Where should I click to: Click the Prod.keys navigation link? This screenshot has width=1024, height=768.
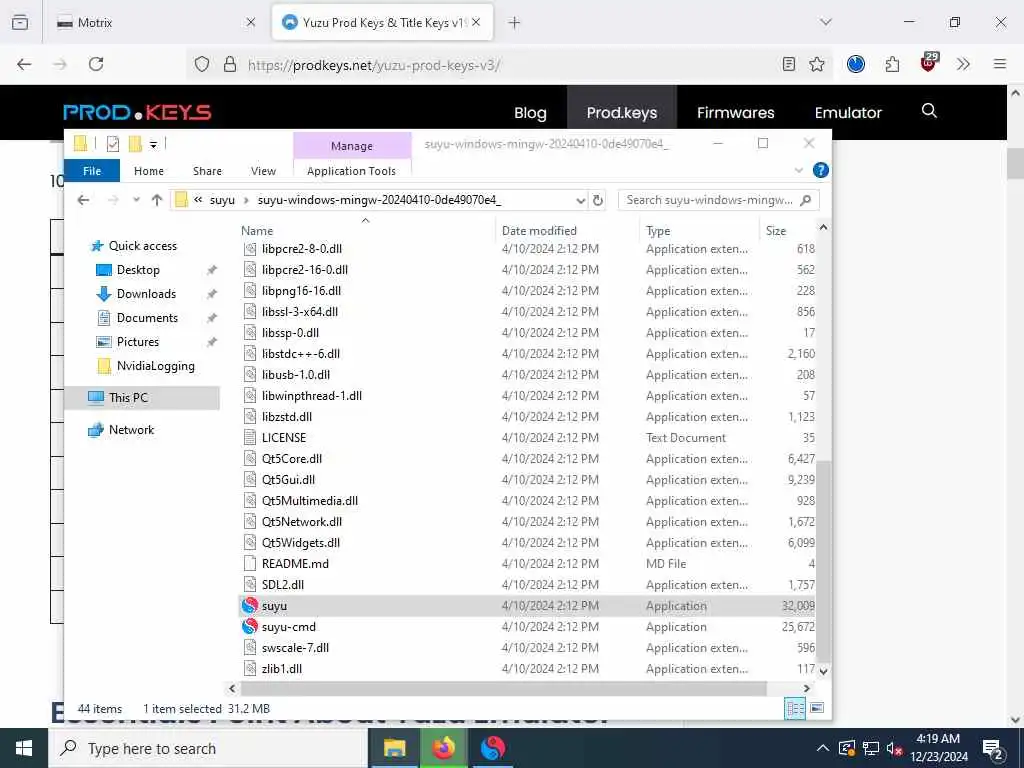click(622, 112)
